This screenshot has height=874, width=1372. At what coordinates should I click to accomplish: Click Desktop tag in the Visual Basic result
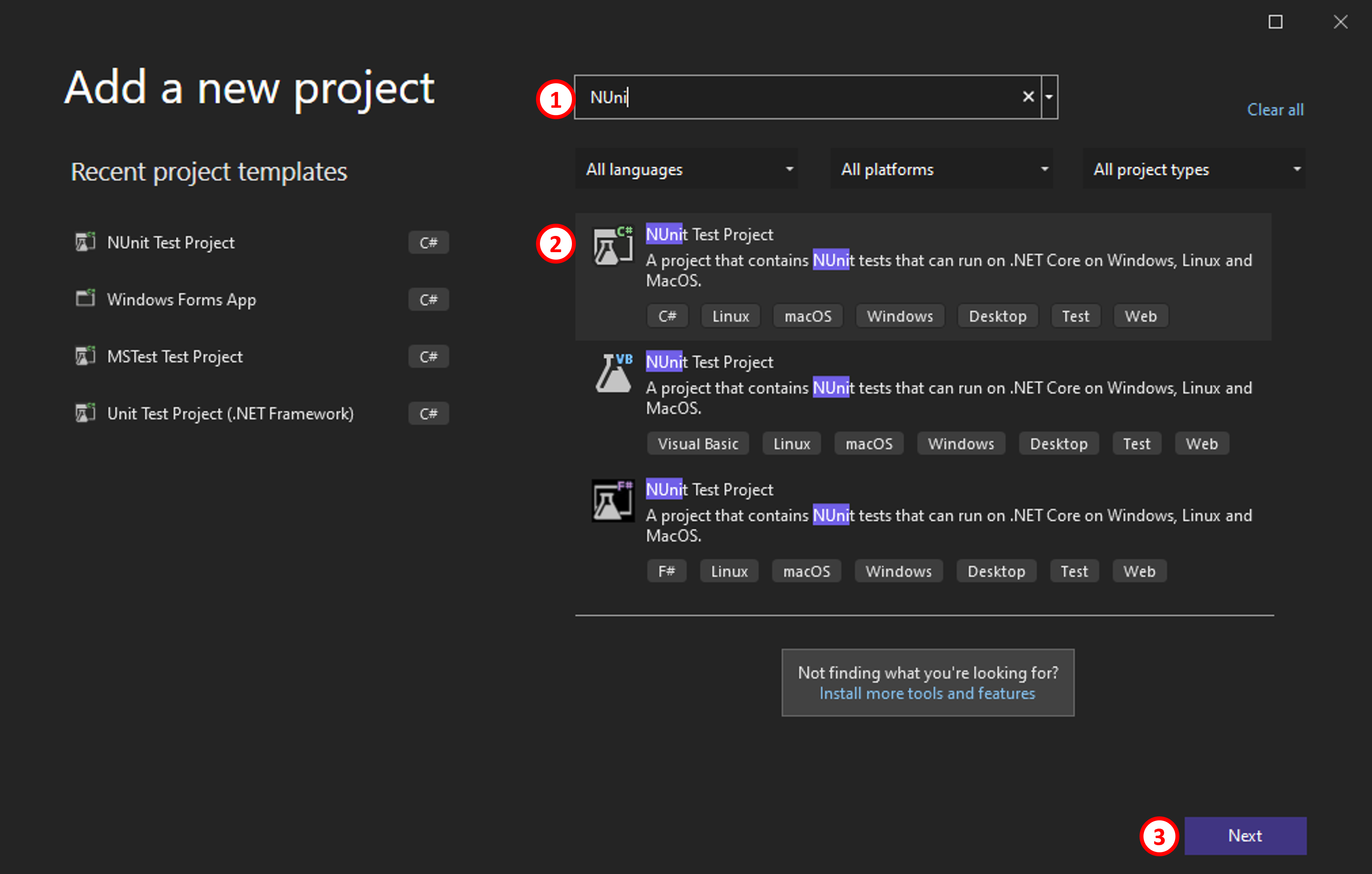pyautogui.click(x=1059, y=443)
